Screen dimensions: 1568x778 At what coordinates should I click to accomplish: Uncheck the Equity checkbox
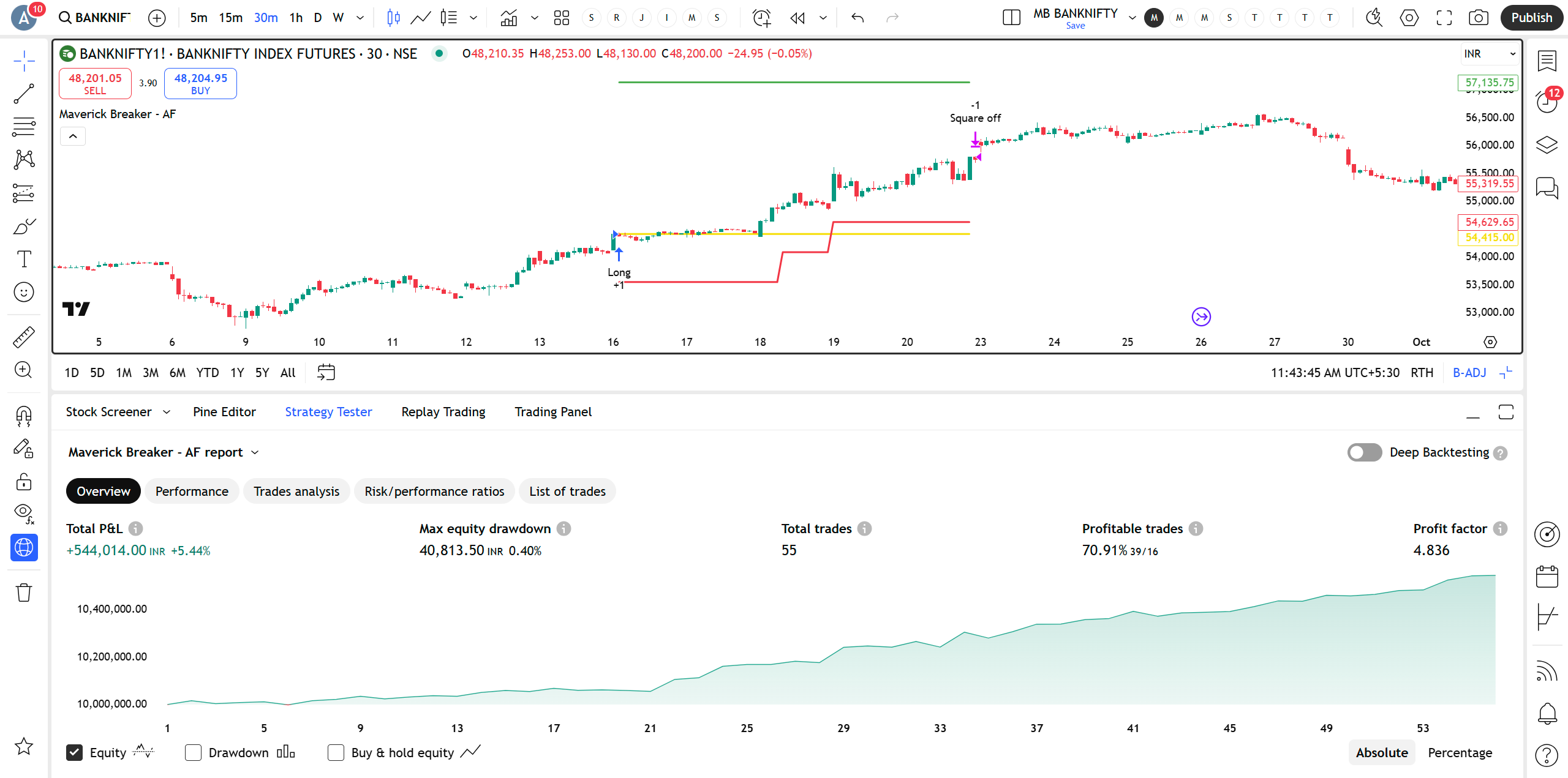pyautogui.click(x=74, y=753)
